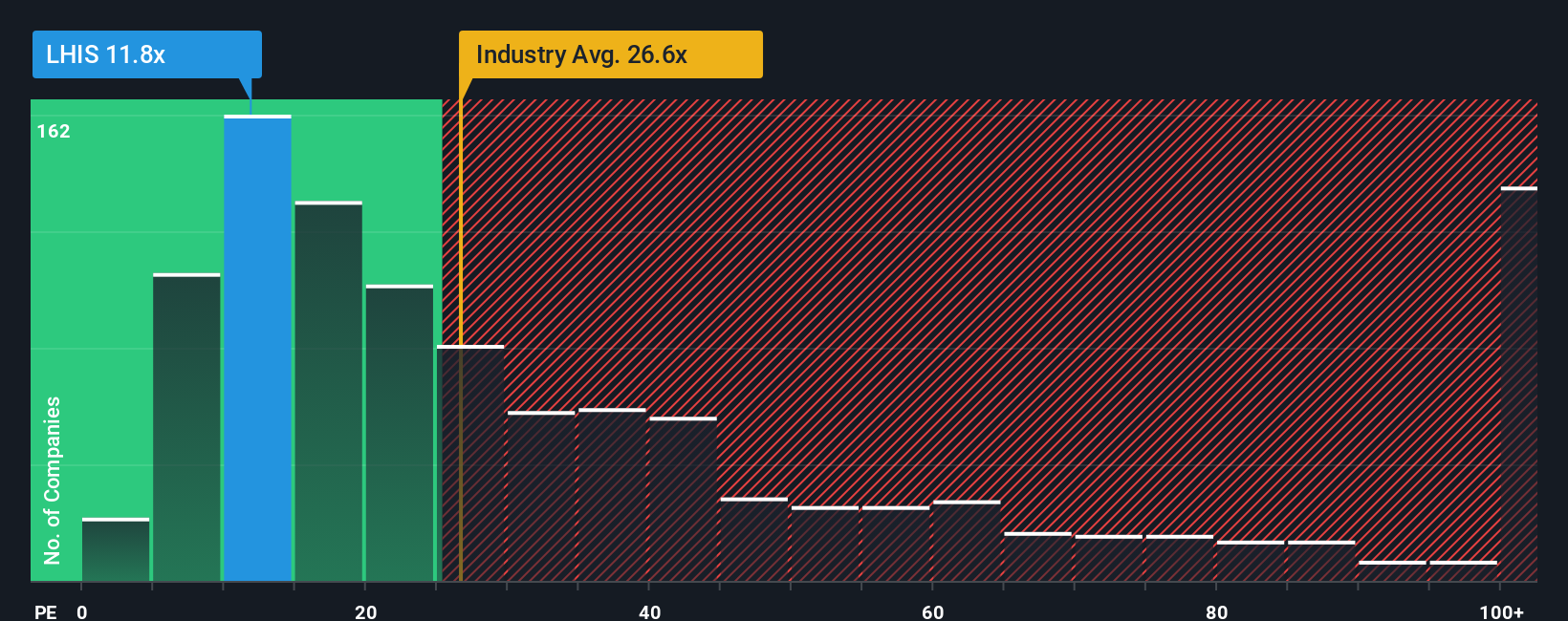
Task: Click the x-axis tick label 20
Action: point(366,611)
